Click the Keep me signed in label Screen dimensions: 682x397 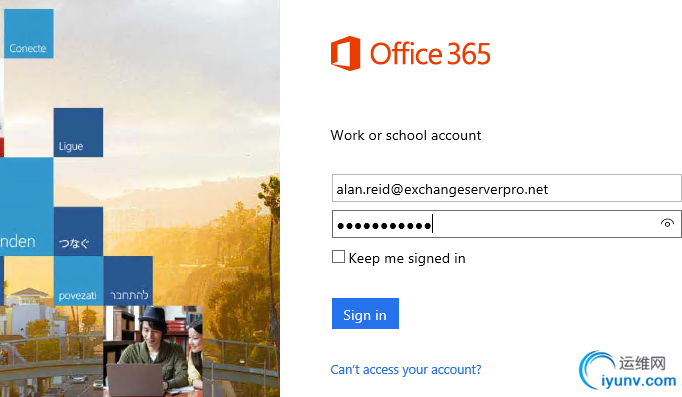[x=407, y=258]
